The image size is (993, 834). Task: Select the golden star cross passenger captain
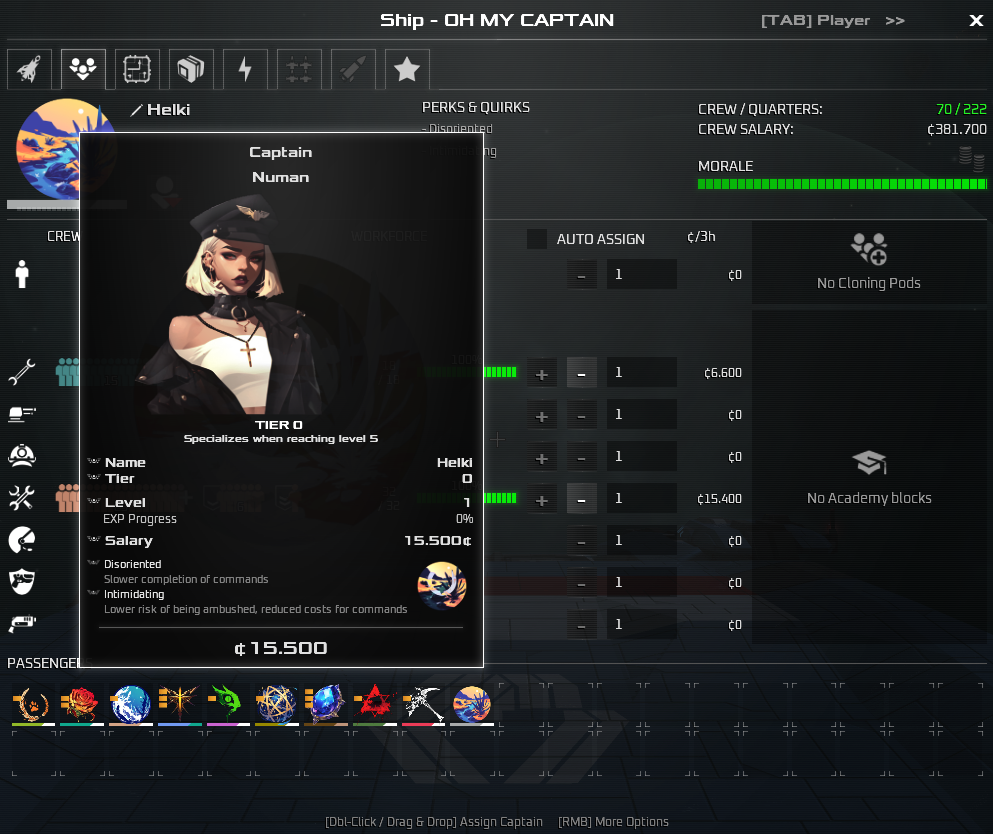tap(179, 704)
